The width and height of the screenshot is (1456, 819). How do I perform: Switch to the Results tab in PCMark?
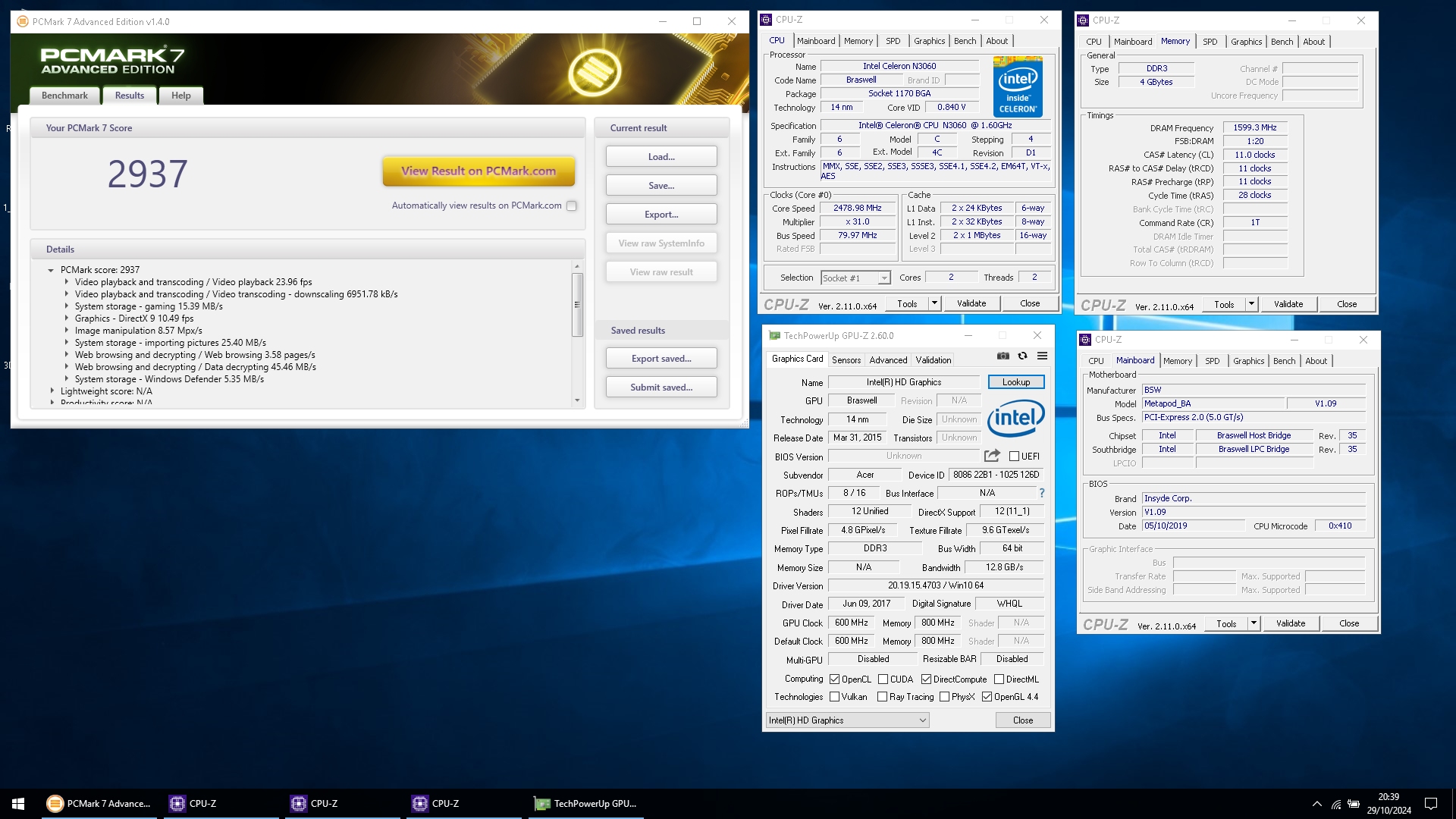[129, 96]
